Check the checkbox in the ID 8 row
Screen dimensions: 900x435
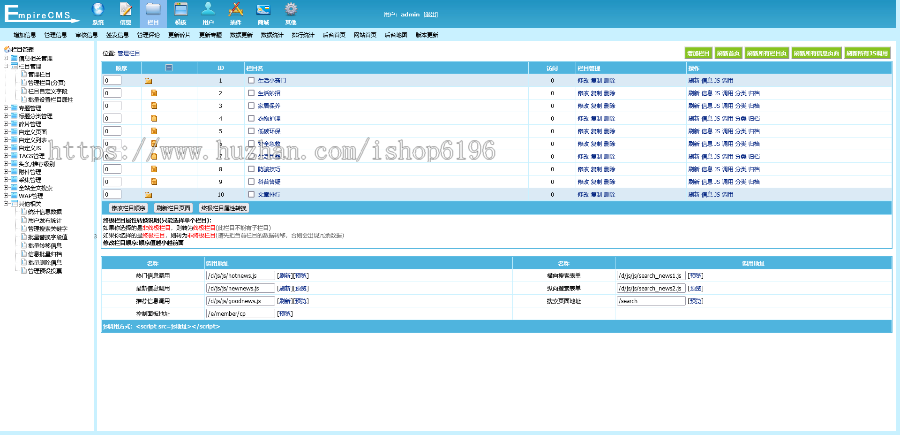(x=251, y=169)
